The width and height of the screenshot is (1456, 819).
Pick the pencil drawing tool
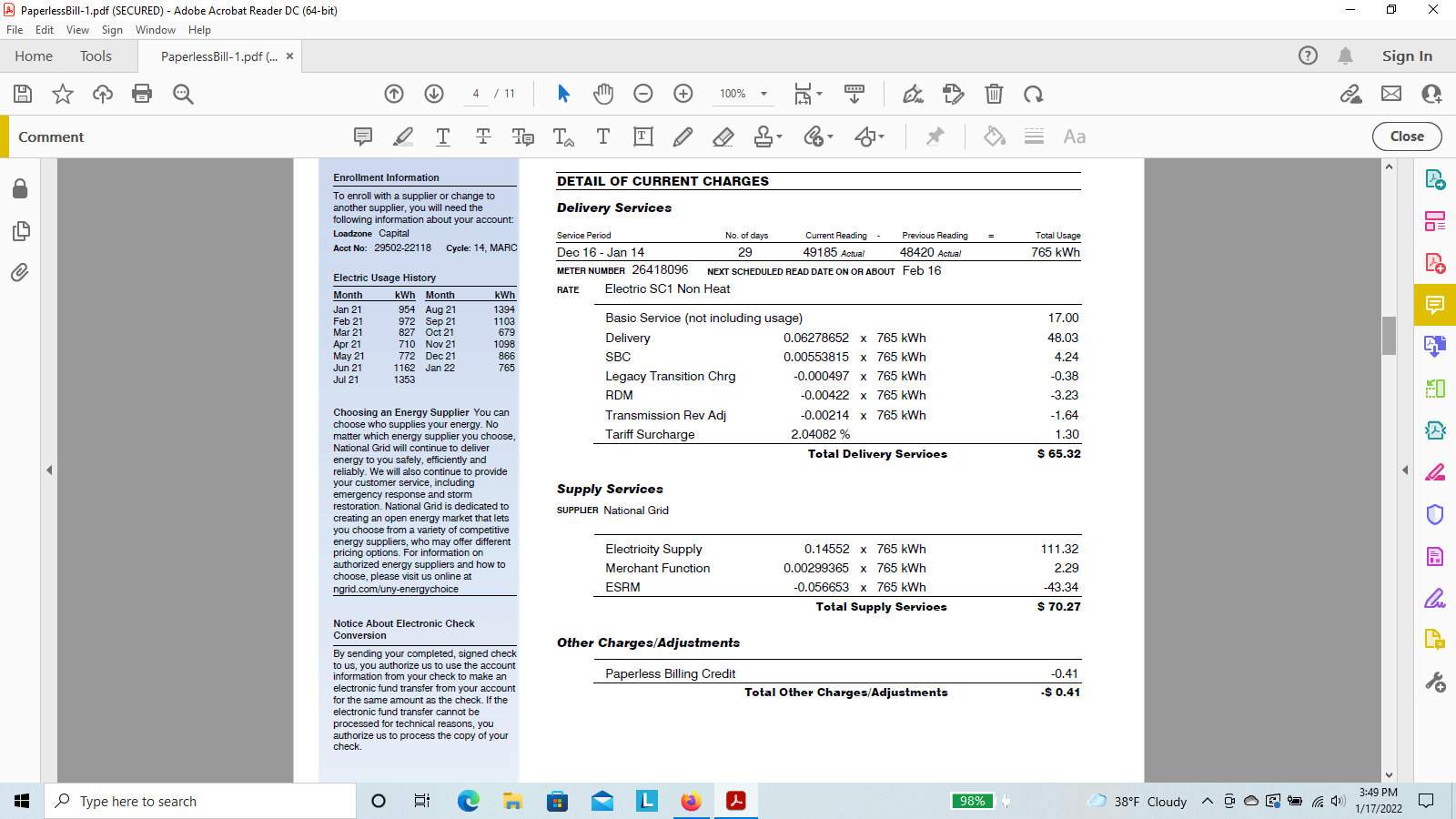pyautogui.click(x=682, y=136)
